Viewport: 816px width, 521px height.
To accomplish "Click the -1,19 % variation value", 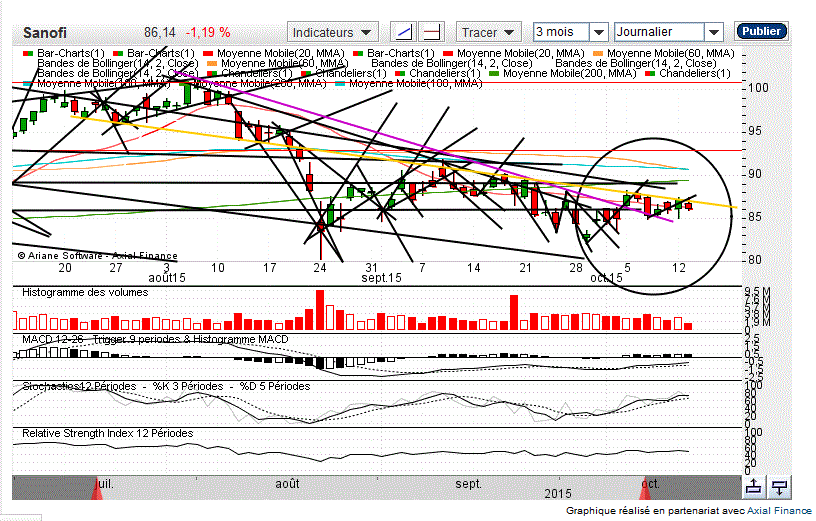I will tap(208, 32).
